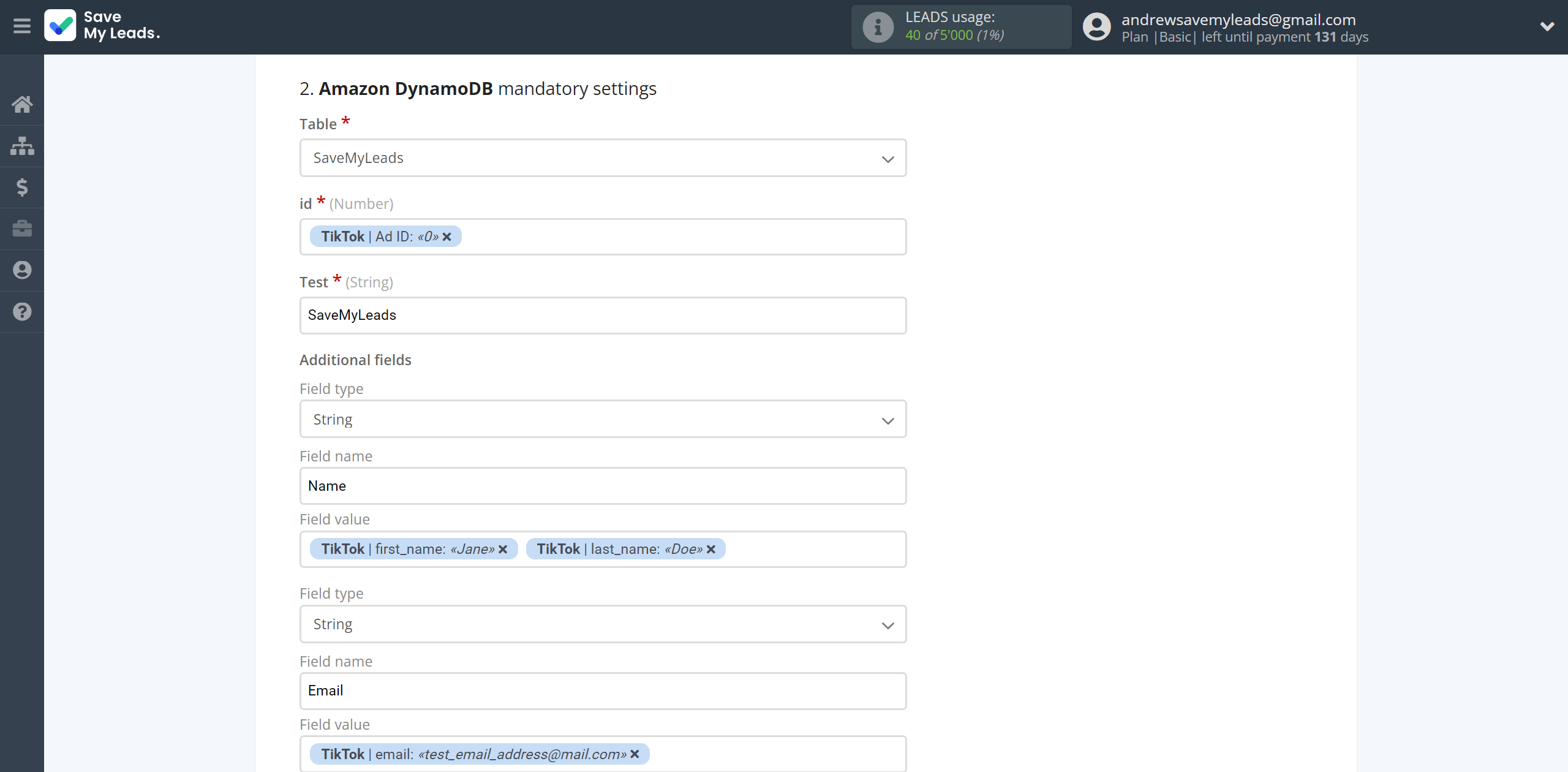
Task: Click the Additional fields heading
Action: pos(355,360)
